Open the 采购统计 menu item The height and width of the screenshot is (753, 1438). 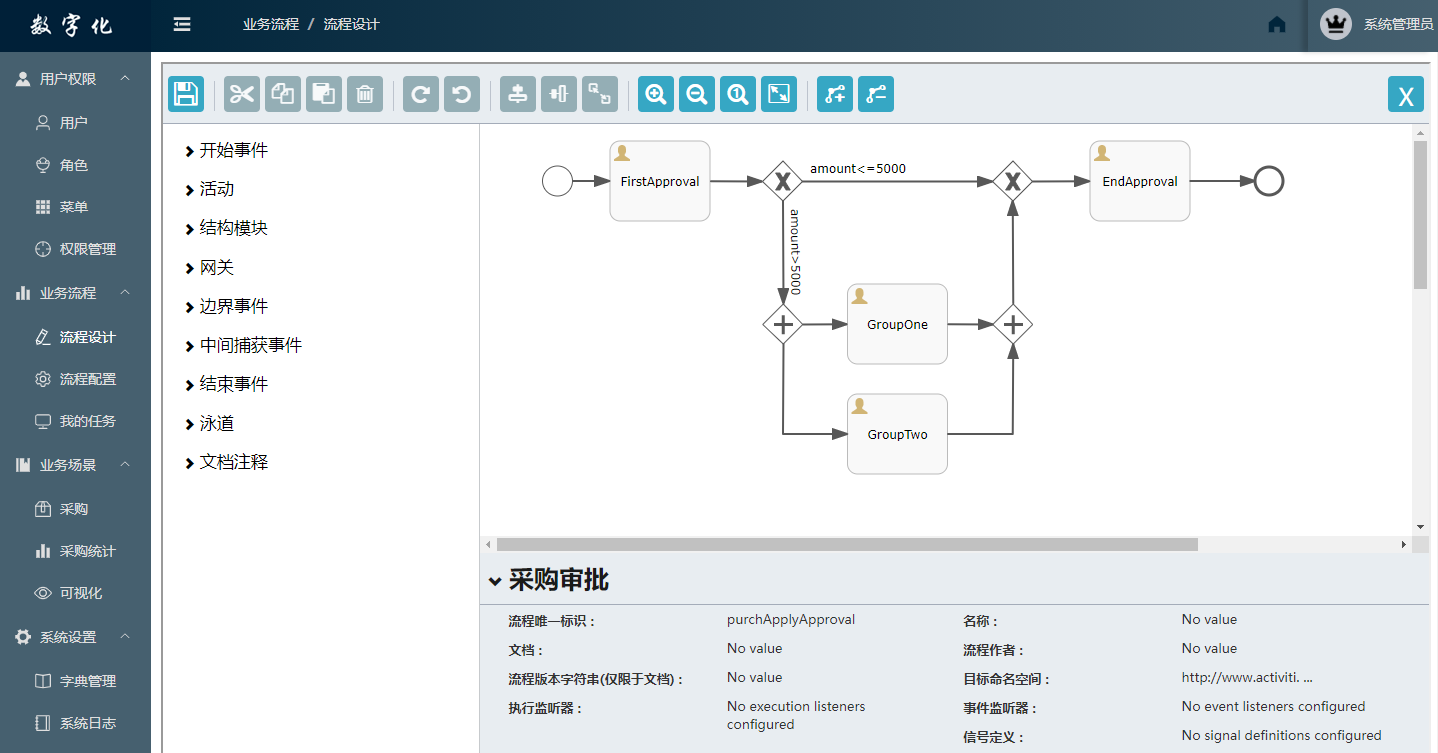(87, 551)
